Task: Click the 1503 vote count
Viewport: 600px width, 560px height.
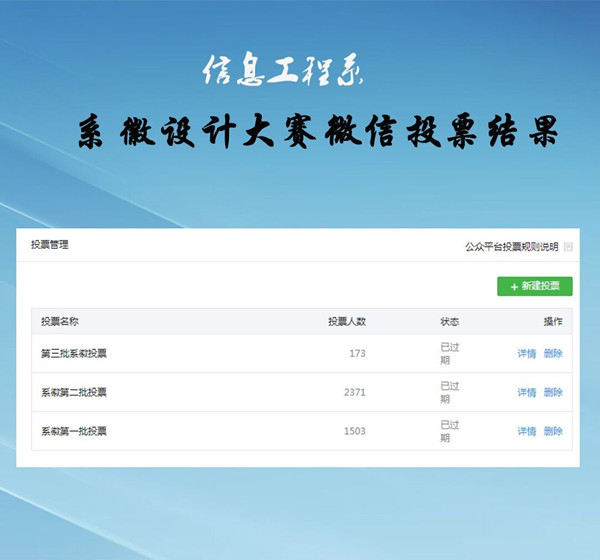Action: pos(354,431)
